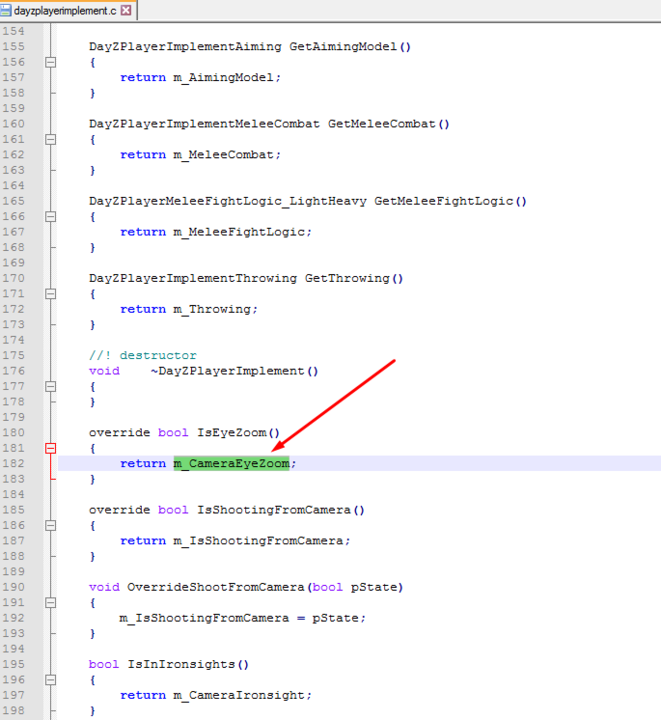This screenshot has height=720, width=661.
Task: Click pState parameter on line 190
Action: (x=374, y=587)
